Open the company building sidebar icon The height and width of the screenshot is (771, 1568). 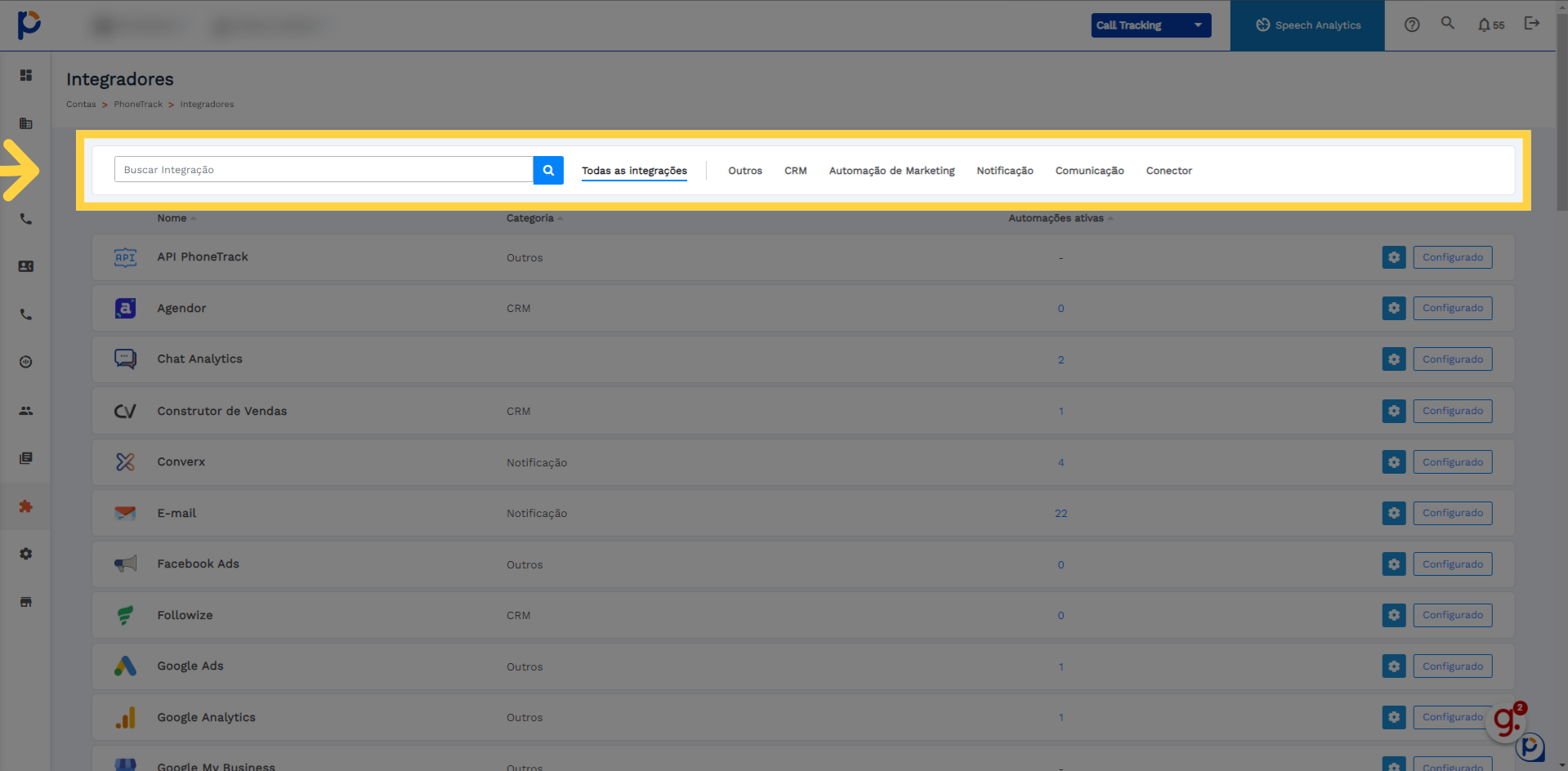pyautogui.click(x=26, y=123)
